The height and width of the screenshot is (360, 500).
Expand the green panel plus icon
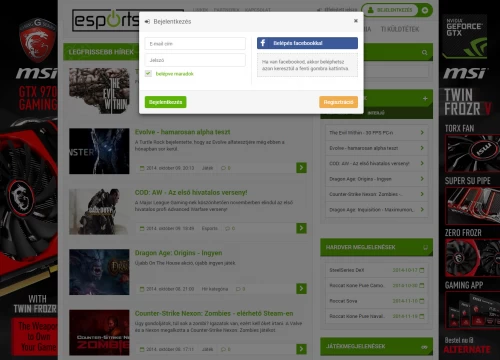coord(425,99)
